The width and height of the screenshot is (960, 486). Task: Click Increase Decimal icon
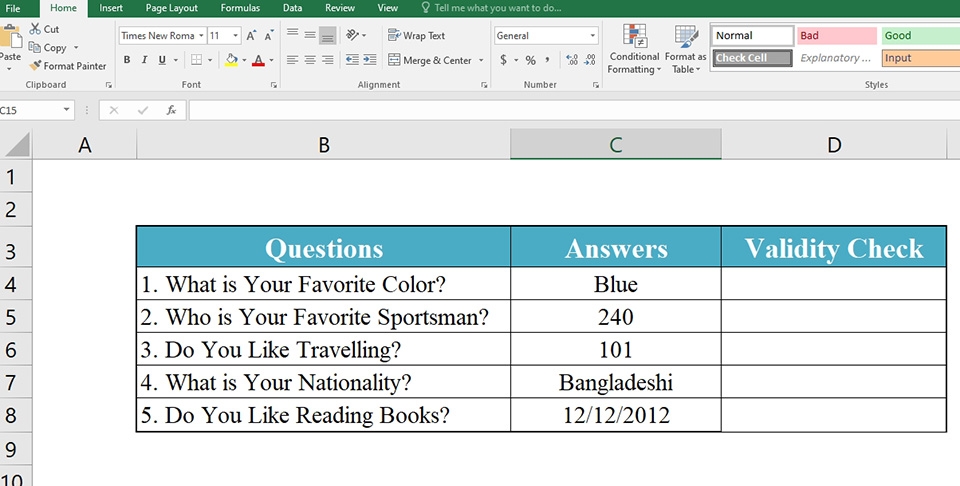click(572, 60)
